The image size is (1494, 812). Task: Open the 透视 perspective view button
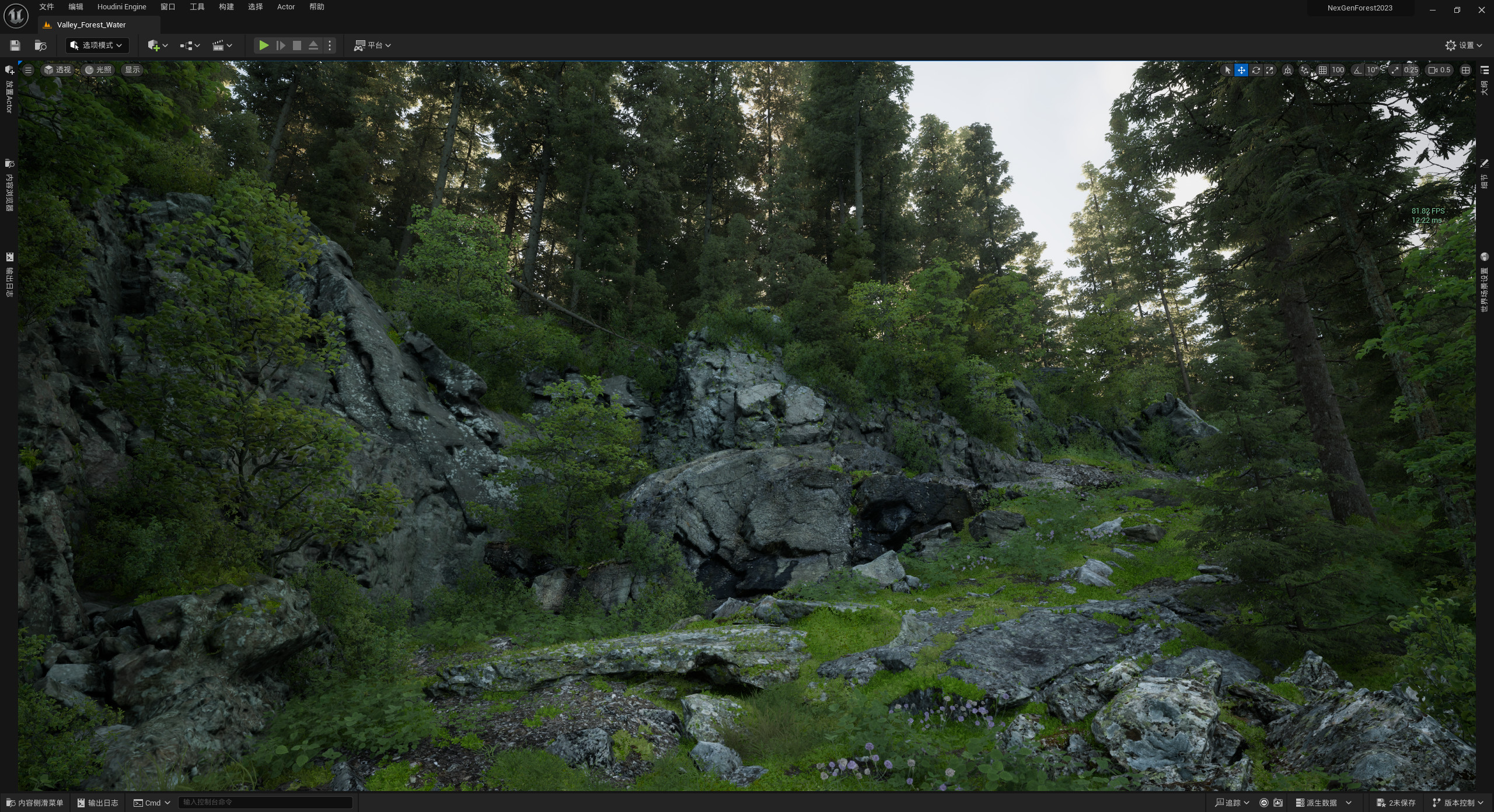(x=58, y=70)
